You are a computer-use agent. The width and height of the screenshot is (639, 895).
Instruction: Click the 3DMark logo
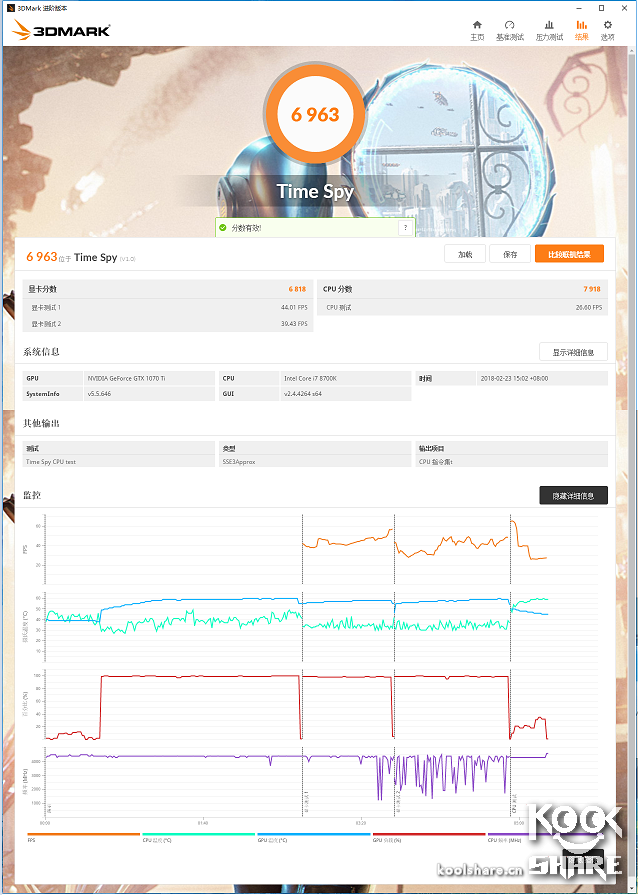coord(61,30)
